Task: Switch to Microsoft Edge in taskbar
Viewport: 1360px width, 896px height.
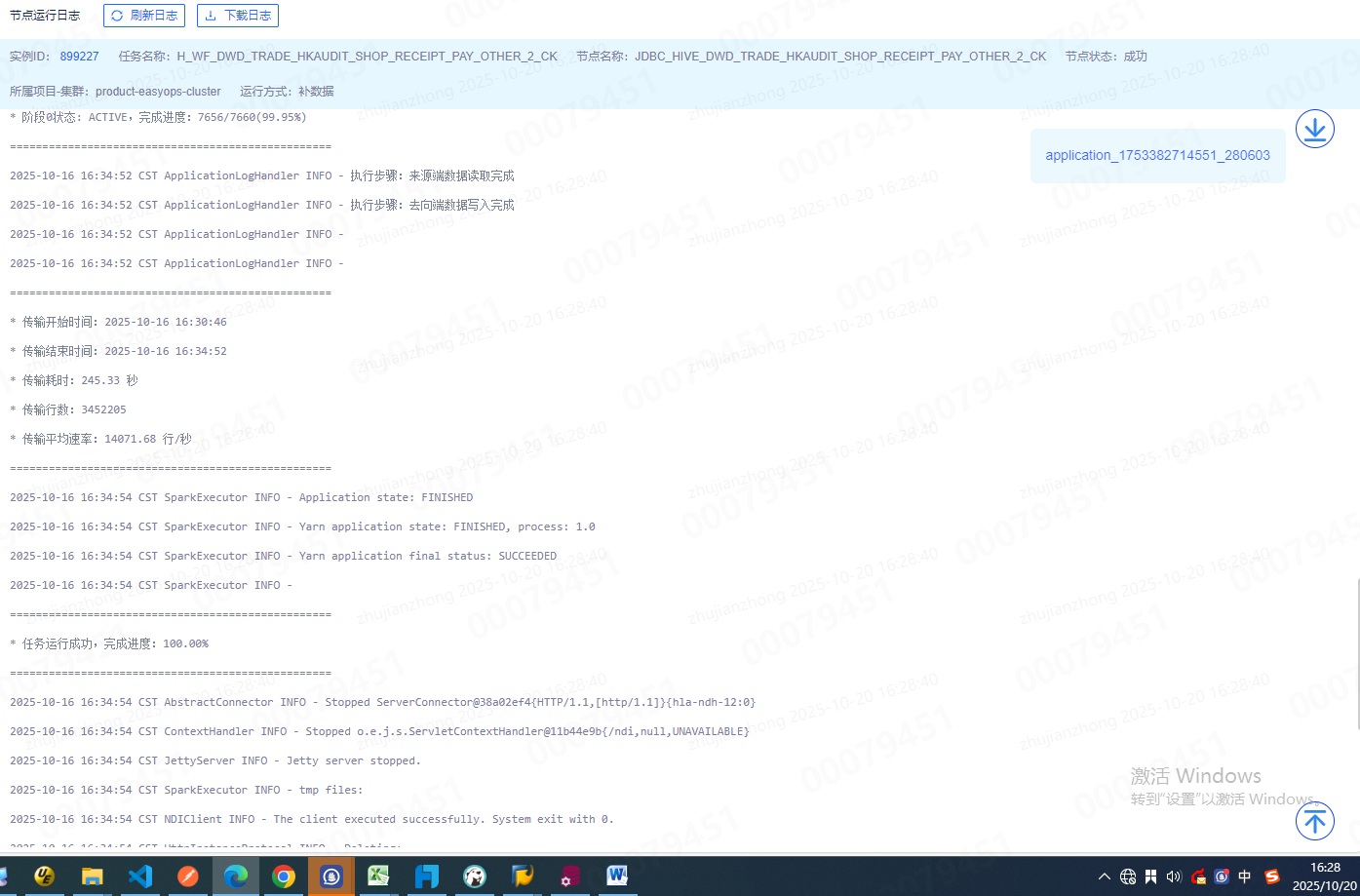Action: tap(236, 877)
